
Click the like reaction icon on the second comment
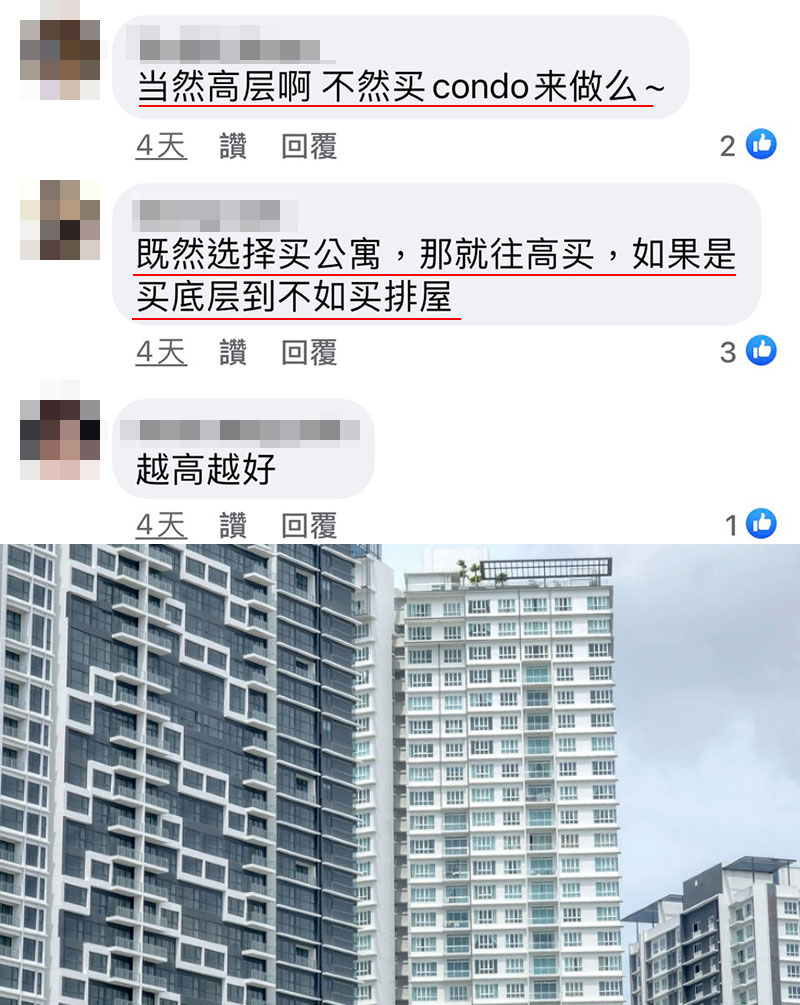click(761, 351)
